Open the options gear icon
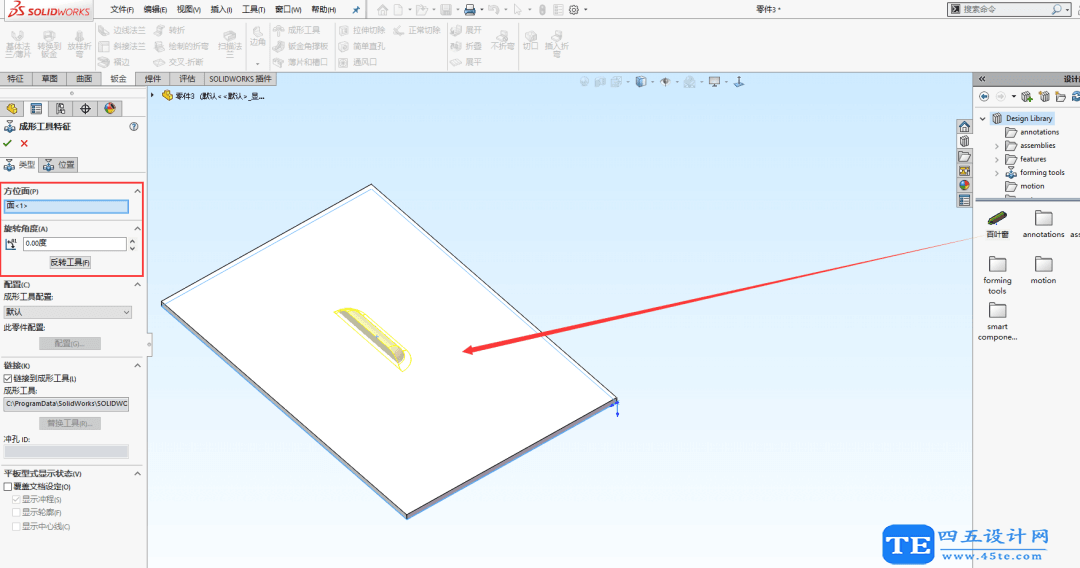This screenshot has width=1080, height=568. (574, 10)
